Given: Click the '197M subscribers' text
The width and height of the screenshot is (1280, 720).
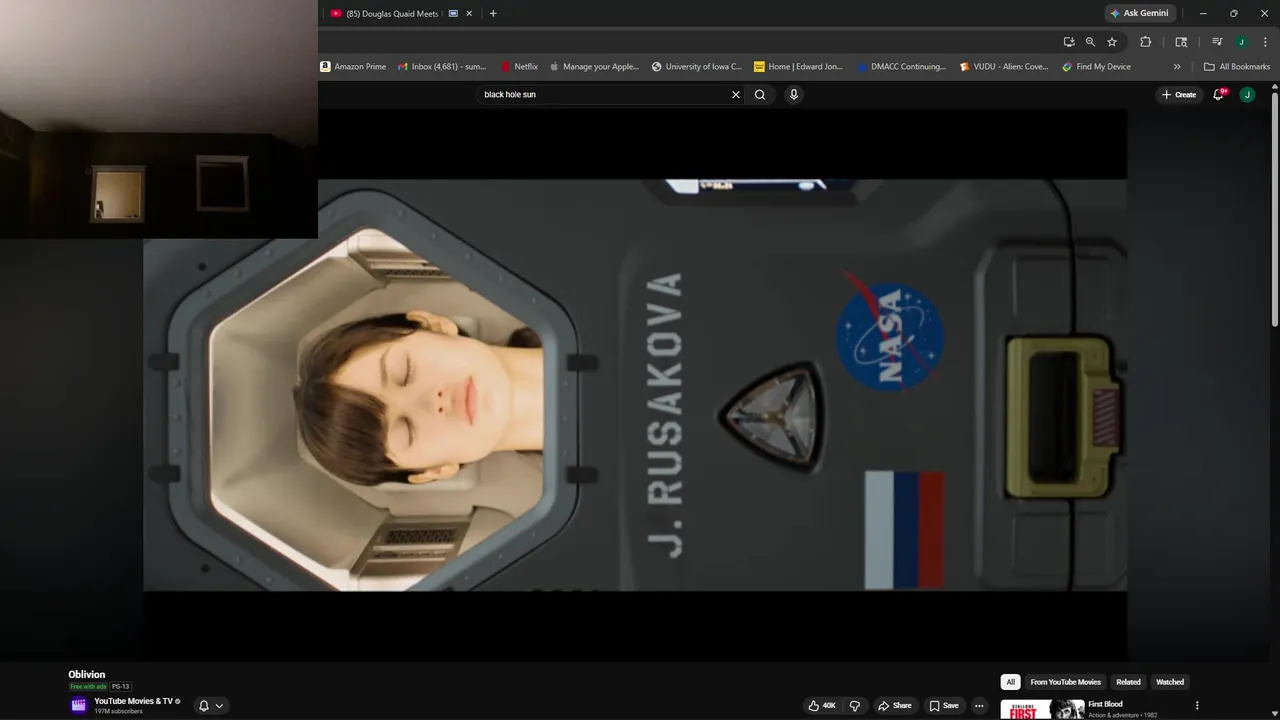Looking at the screenshot, I should click(x=118, y=711).
